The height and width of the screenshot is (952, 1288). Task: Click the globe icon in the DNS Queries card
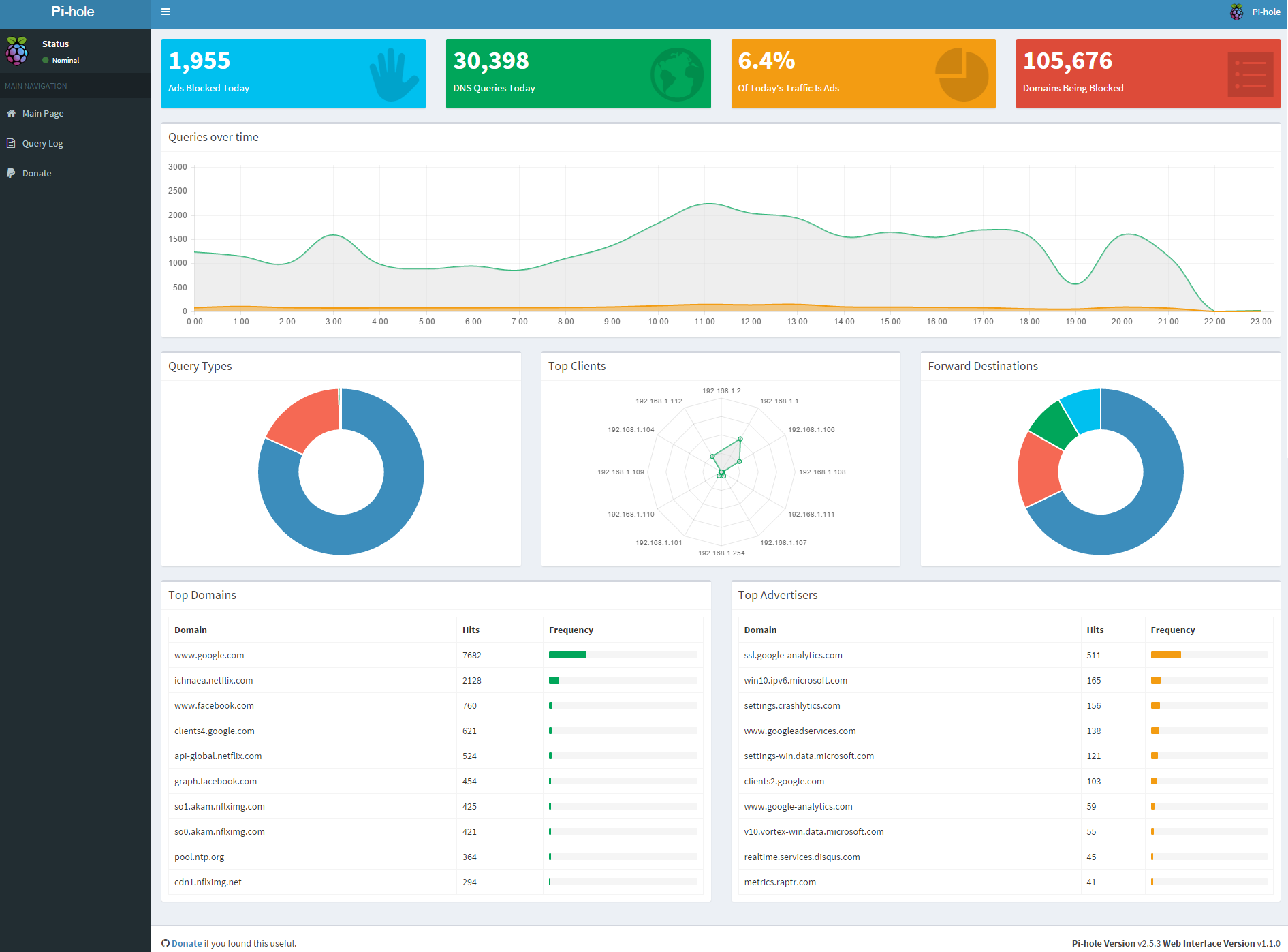(677, 74)
